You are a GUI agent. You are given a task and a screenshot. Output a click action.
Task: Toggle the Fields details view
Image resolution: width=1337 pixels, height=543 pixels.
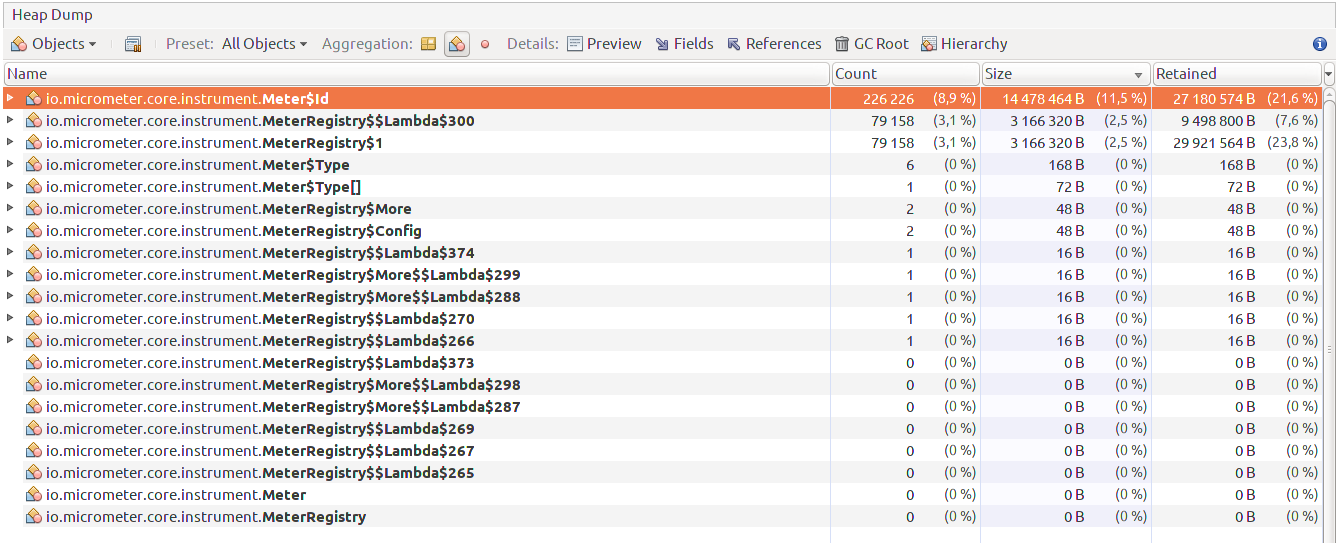click(x=684, y=44)
